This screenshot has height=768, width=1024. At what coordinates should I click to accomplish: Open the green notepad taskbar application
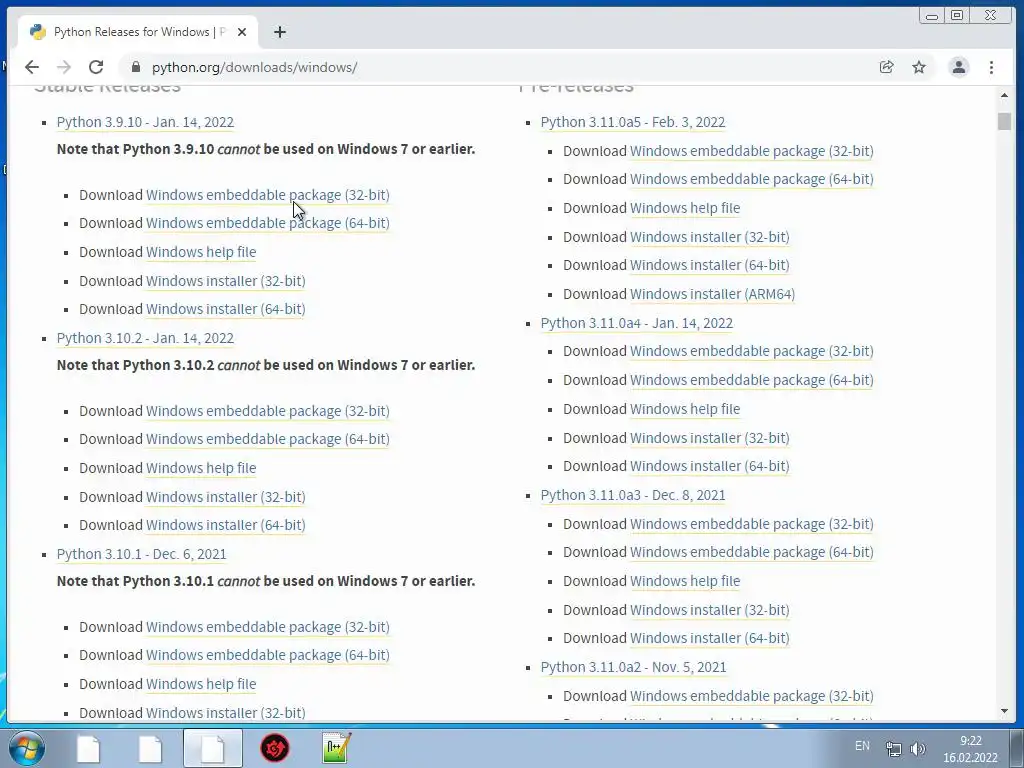pos(337,748)
